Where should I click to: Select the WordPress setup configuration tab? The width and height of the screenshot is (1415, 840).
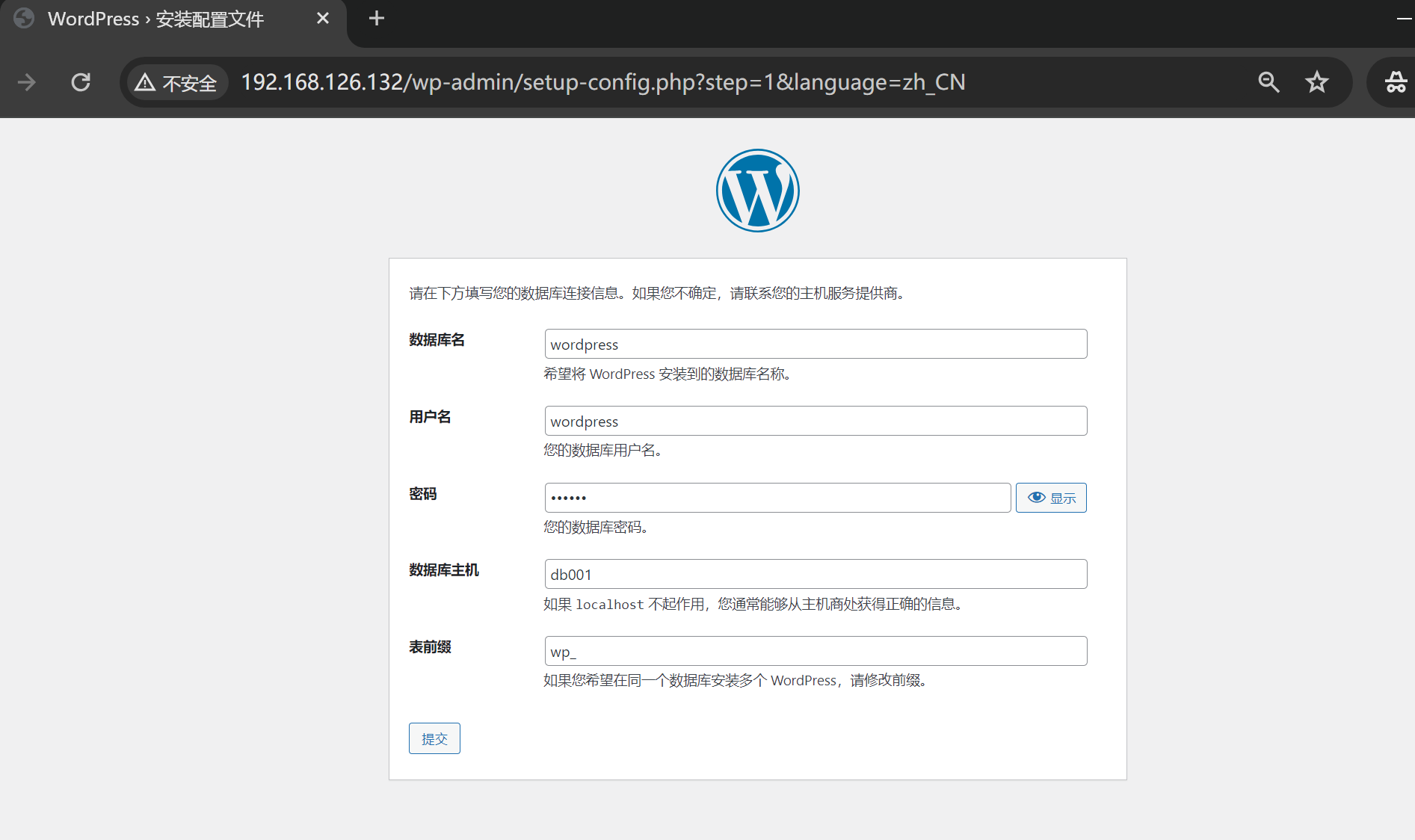coord(155,19)
